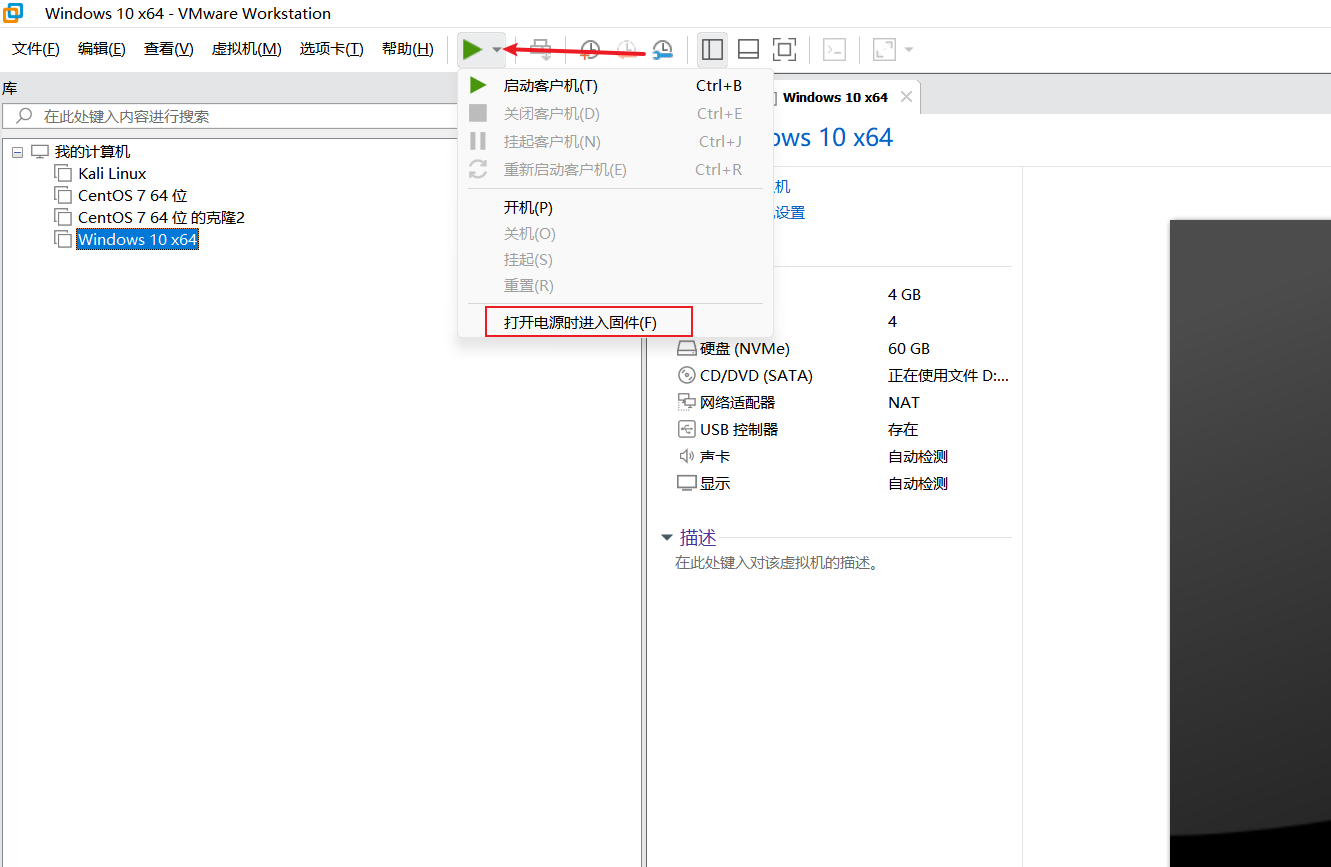Select Kali Linux in the library
Viewport: 1331px width, 867px height.
112,174
